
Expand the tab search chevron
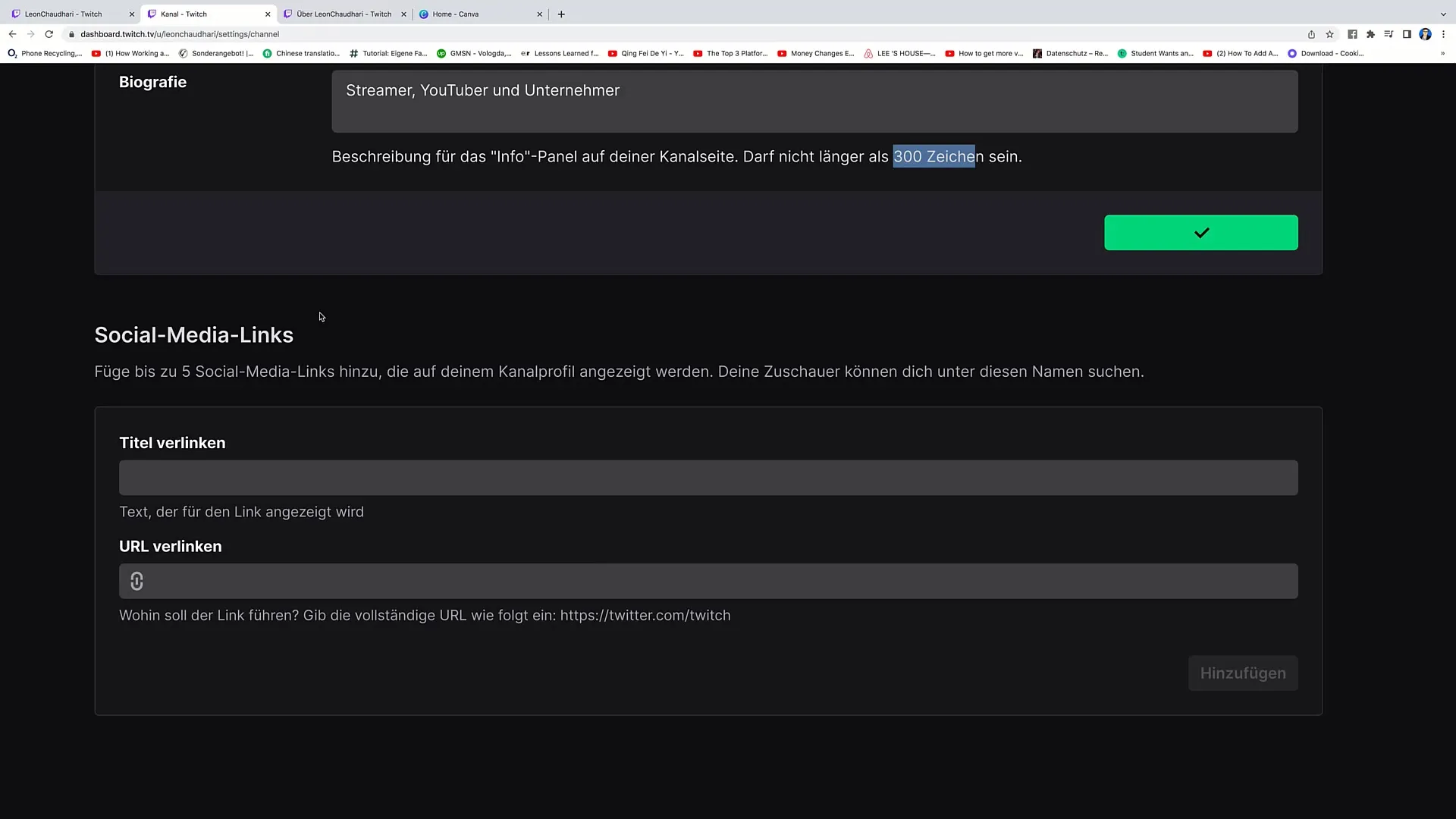(x=1443, y=14)
